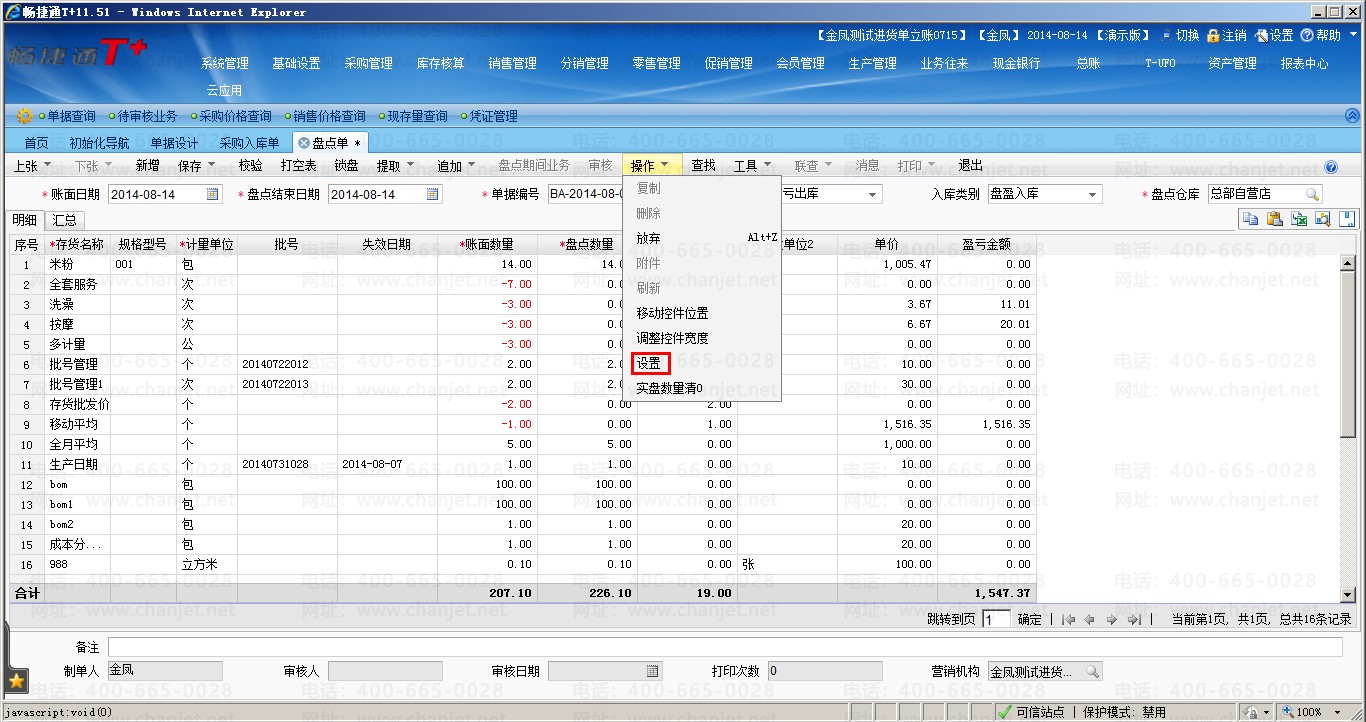Click the magnifier icon in 盘点仓库 field
This screenshot has height=722, width=1366.
coord(1311,194)
